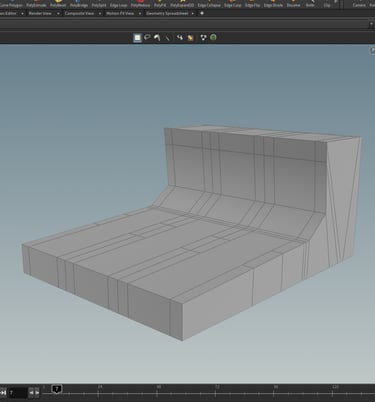Image resolution: width=375 pixels, height=402 pixels.
Task: Select the PolyBridge shelf tool
Action: coord(79,4)
